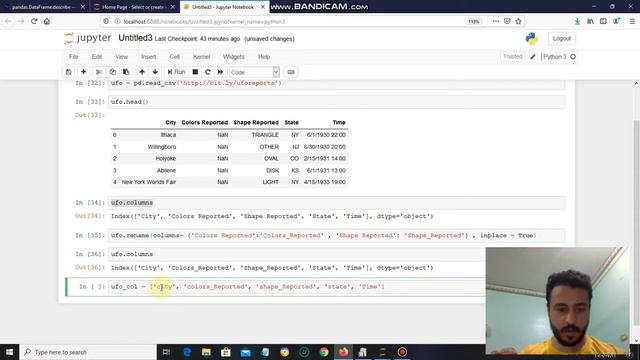The height and width of the screenshot is (360, 640).
Task: Bookmark this page star icon
Action: 518,21
